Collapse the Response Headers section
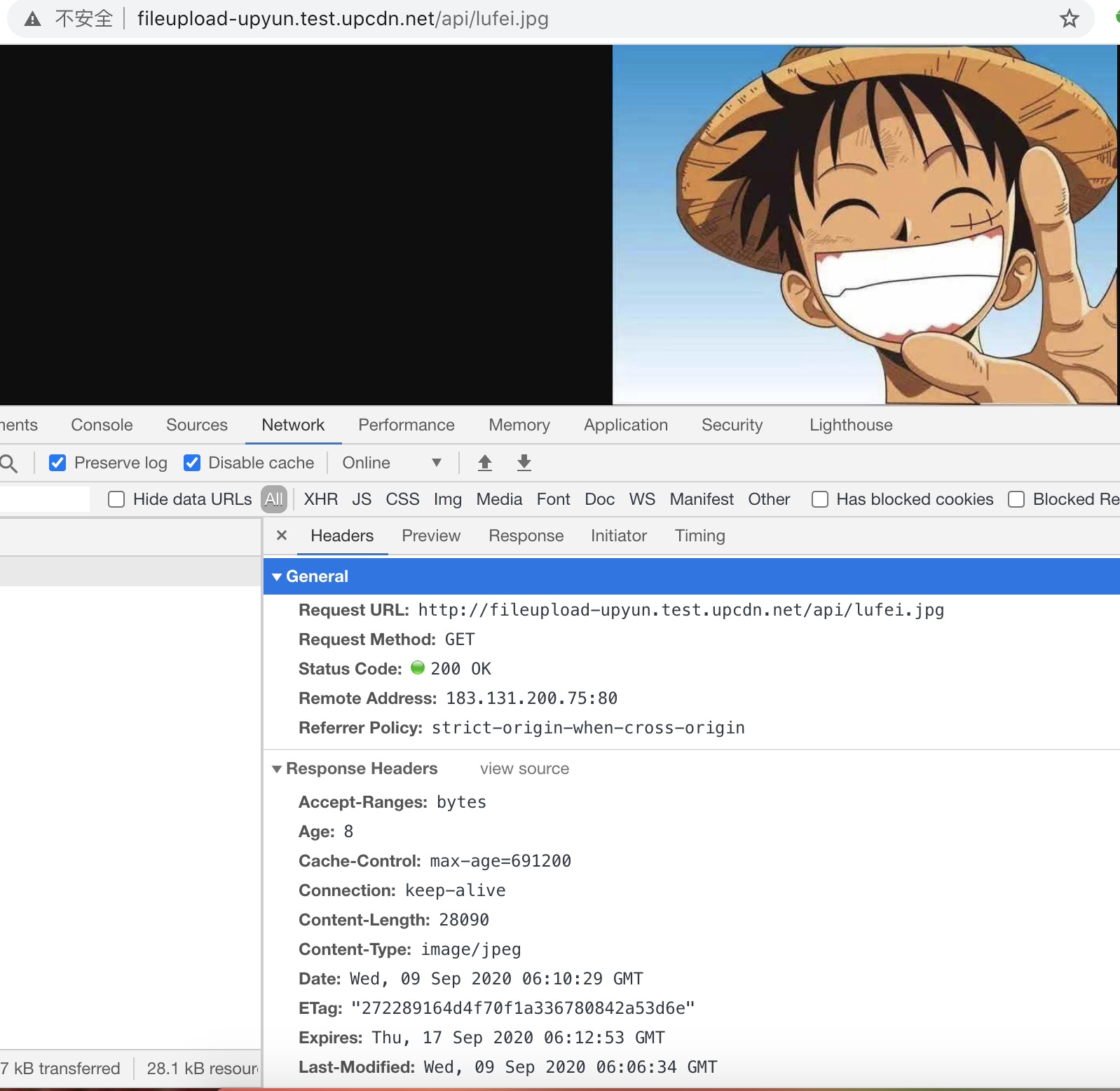Viewport: 1120px width, 1091px height. 277,769
